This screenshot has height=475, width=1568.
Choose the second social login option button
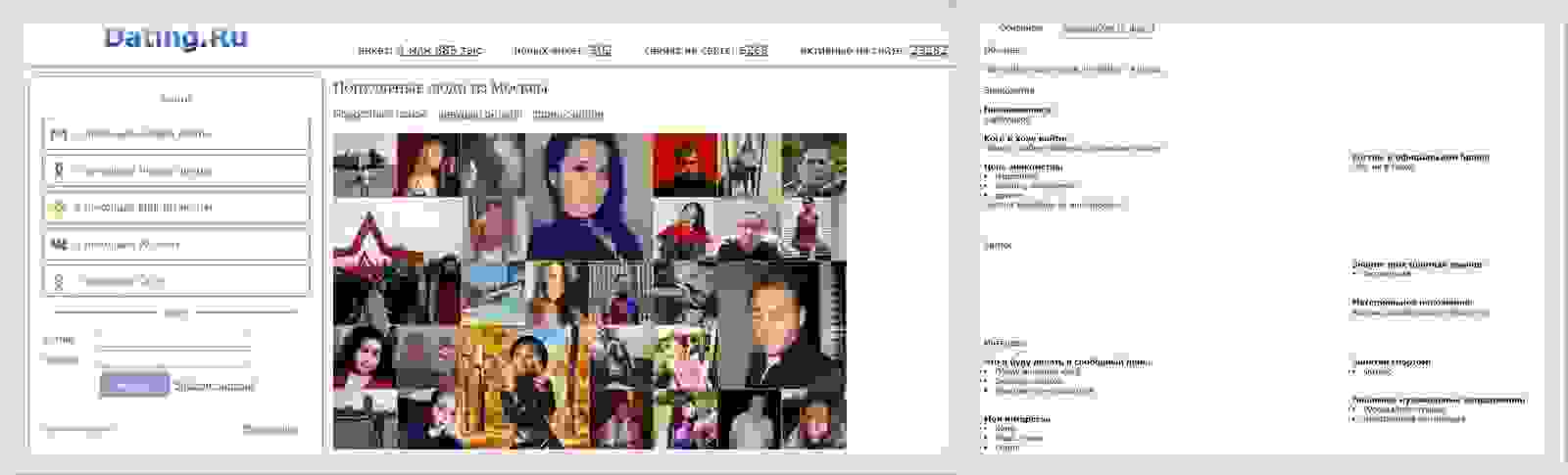(x=176, y=170)
